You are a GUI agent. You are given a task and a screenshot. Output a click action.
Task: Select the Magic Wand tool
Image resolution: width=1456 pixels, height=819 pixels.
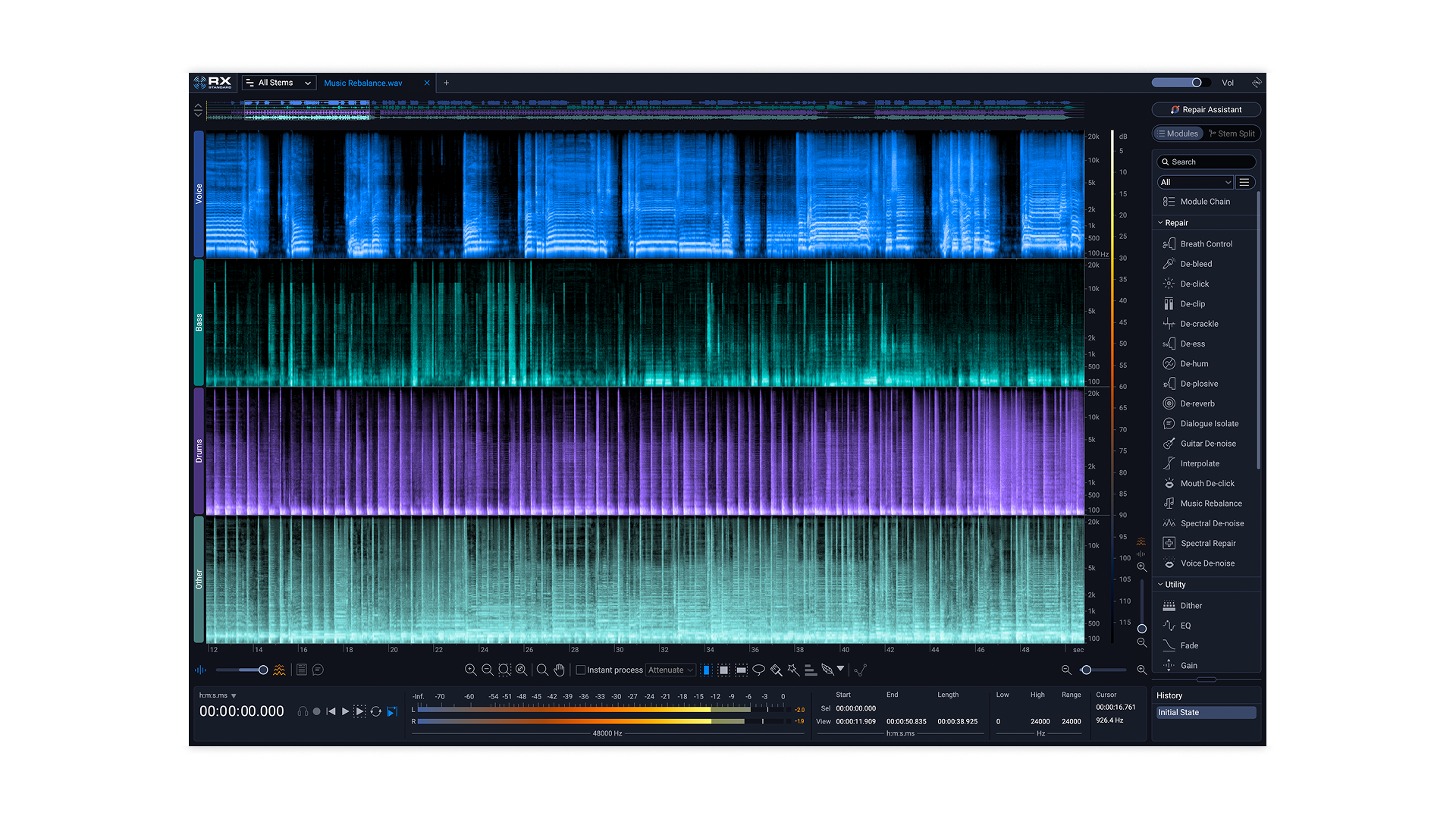793,670
